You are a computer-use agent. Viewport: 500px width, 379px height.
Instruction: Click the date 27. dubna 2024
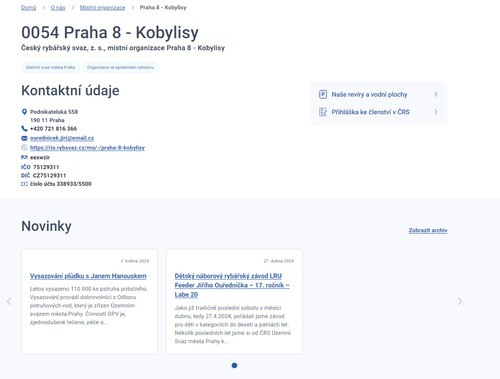[279, 261]
